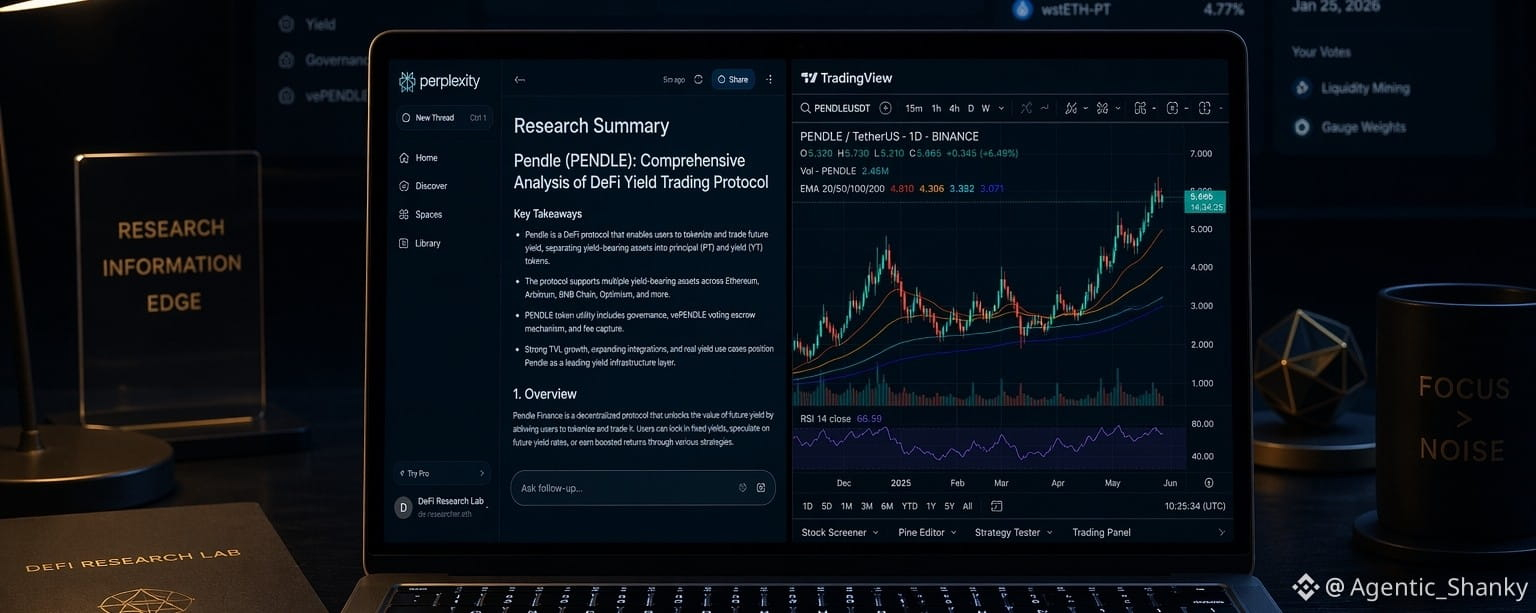Viewport: 1536px width, 613px height.
Task: Click the go-to-date calendar icon
Action: click(997, 506)
